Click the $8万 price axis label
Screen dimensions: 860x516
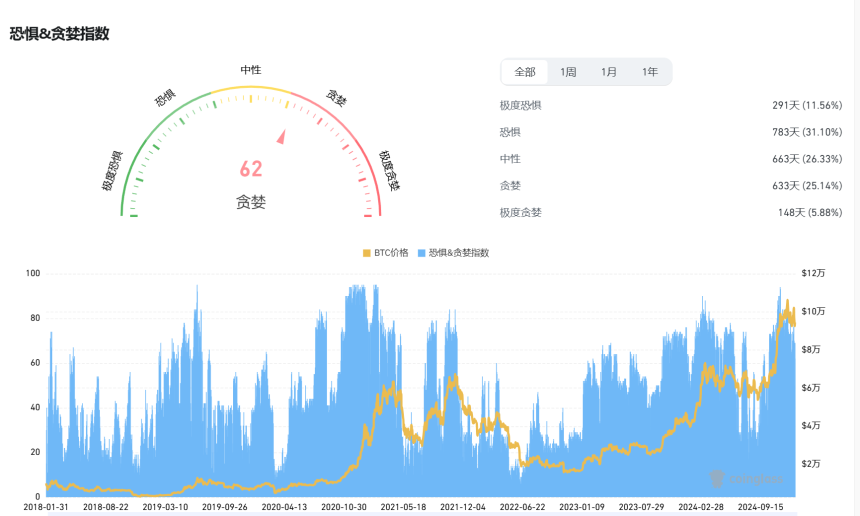pyautogui.click(x=811, y=349)
